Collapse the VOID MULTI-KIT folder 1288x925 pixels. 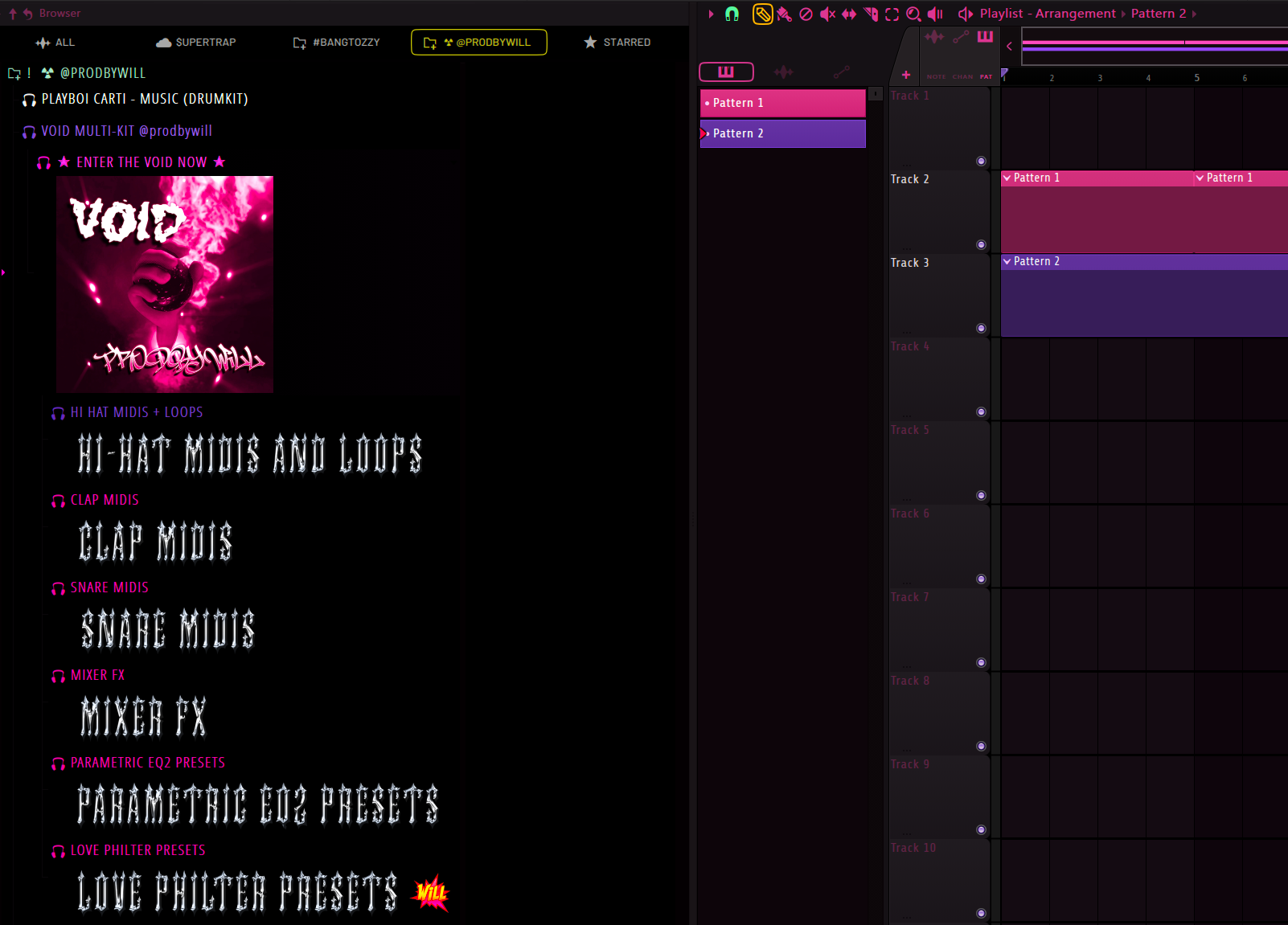[30, 132]
